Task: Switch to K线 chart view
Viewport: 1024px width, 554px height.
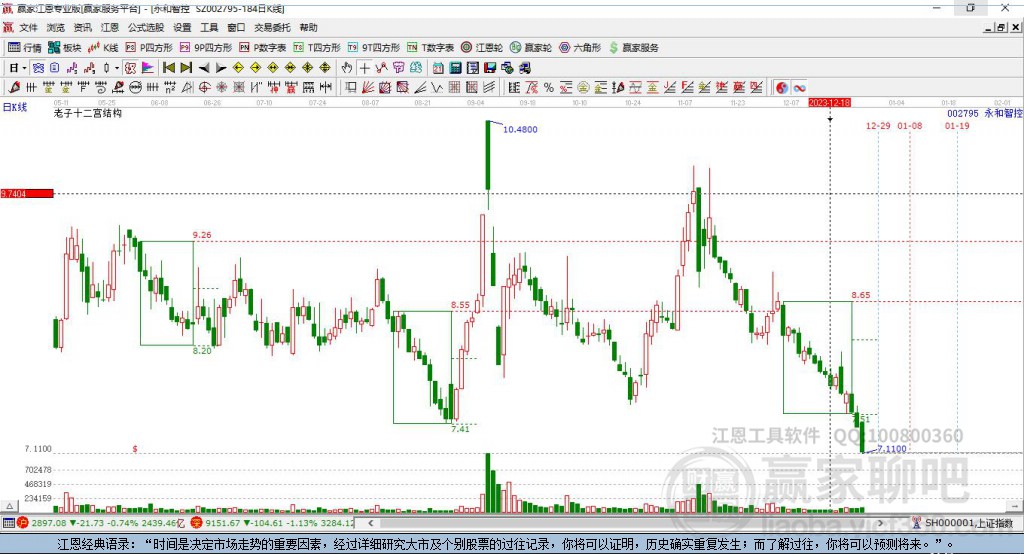Action: tap(103, 48)
